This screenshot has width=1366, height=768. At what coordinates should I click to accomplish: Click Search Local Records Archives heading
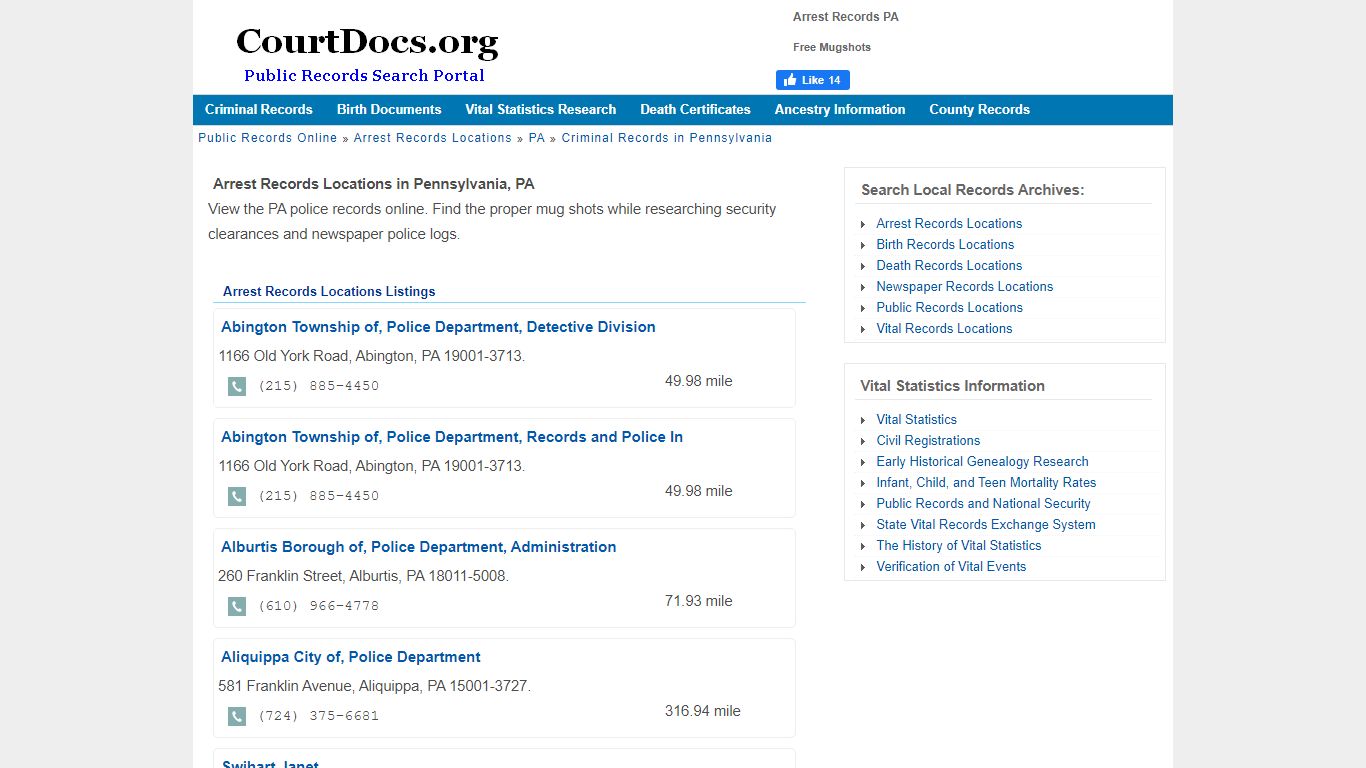pyautogui.click(x=972, y=190)
